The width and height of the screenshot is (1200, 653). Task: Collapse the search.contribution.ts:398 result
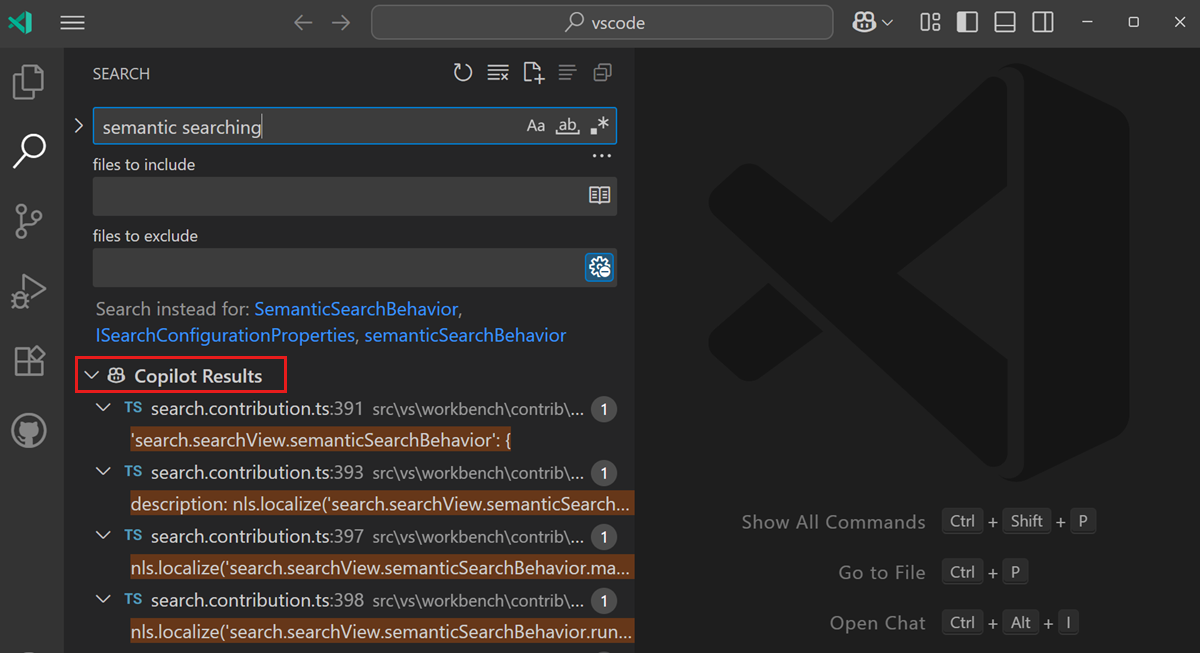[103, 600]
